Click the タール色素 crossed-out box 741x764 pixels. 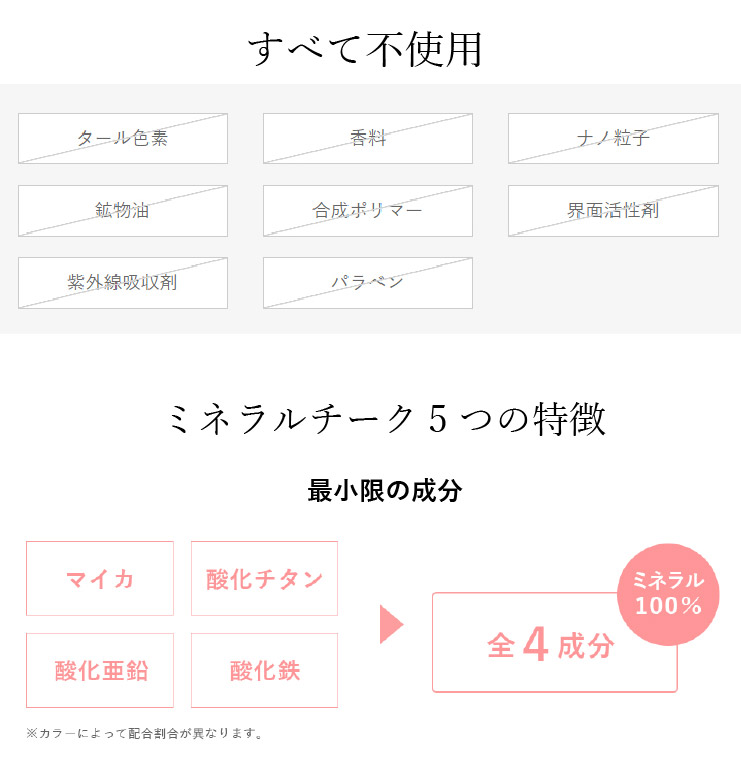[123, 138]
